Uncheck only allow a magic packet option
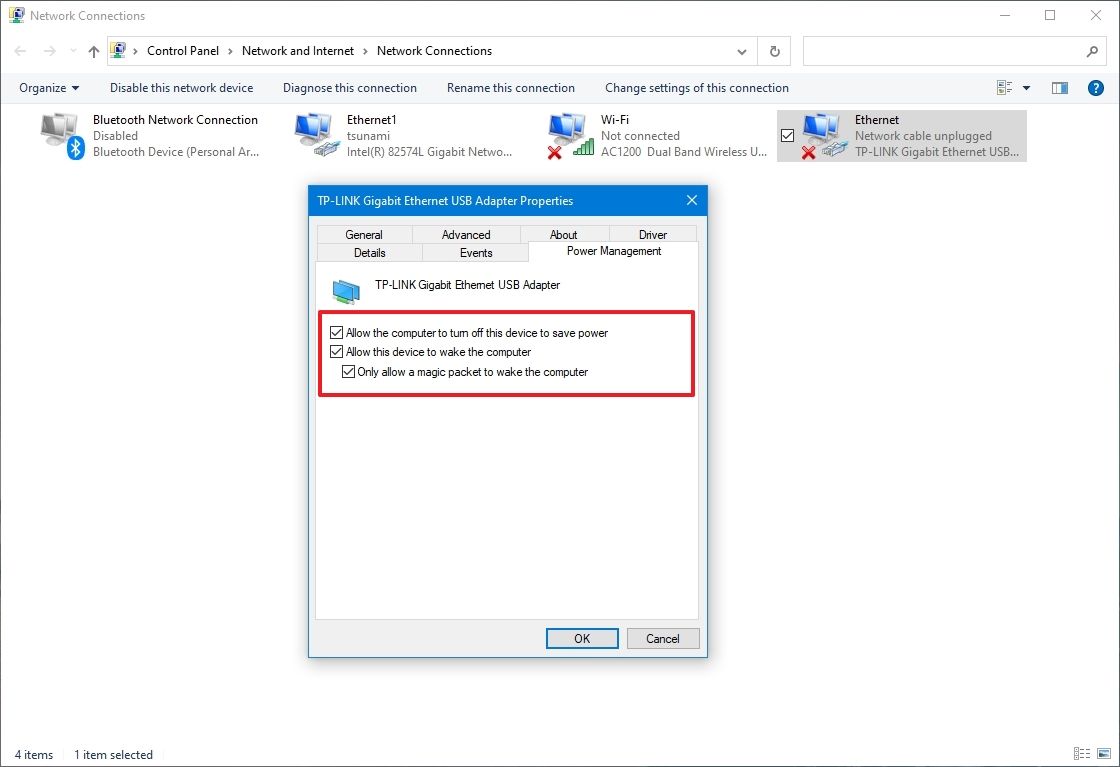Viewport: 1120px width, 767px height. click(348, 371)
